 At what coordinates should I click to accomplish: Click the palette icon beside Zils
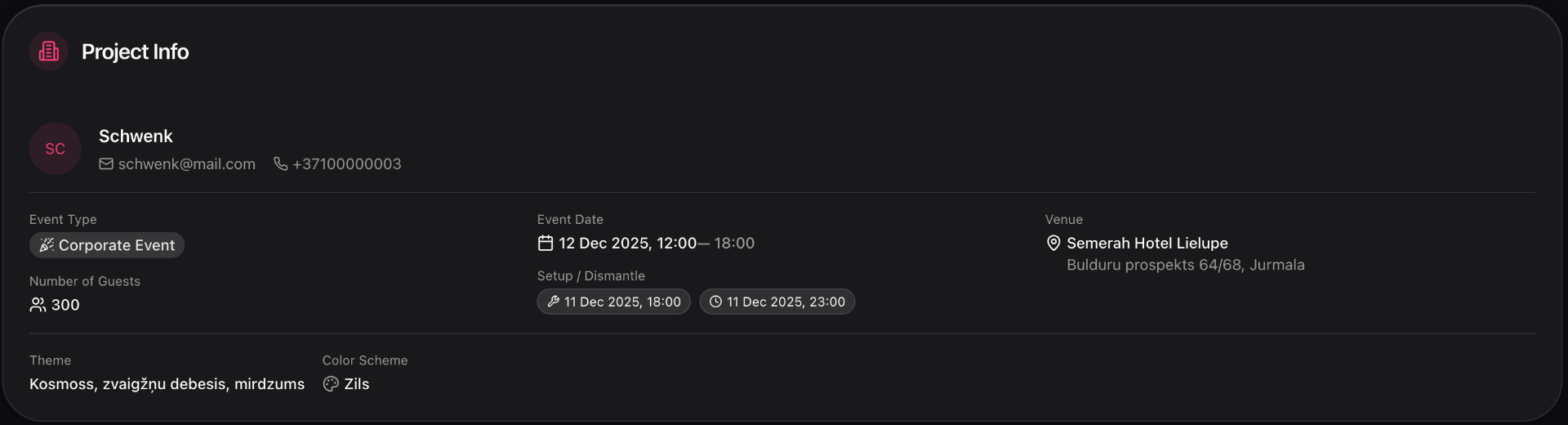331,384
